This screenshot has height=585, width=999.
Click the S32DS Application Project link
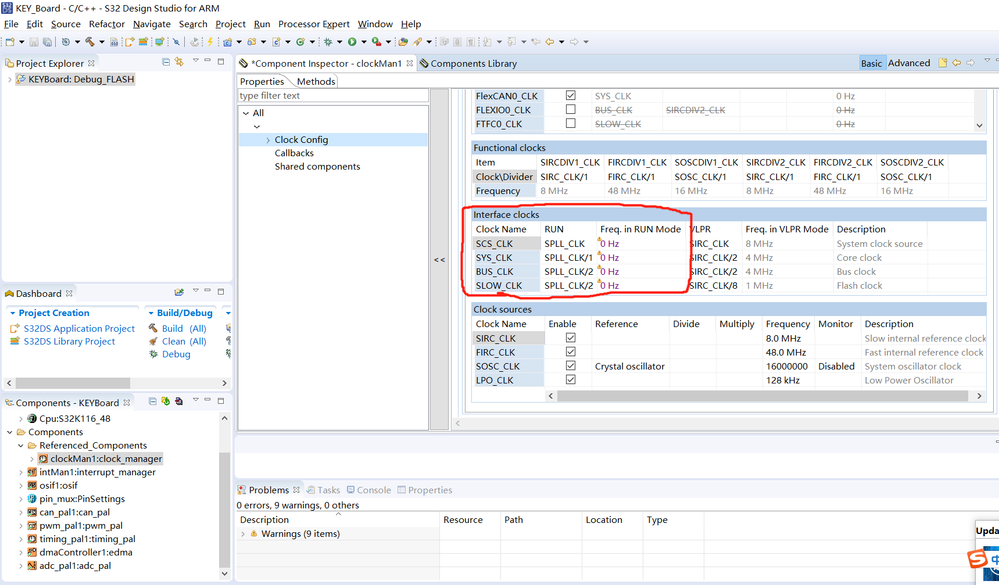79,329
